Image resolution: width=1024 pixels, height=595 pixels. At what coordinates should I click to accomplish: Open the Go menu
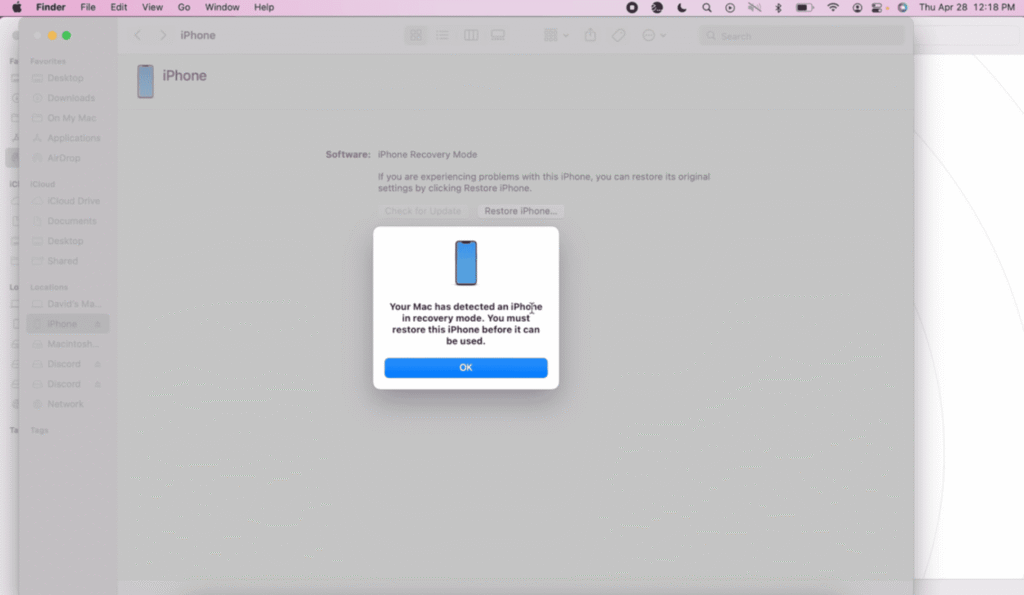tap(184, 7)
